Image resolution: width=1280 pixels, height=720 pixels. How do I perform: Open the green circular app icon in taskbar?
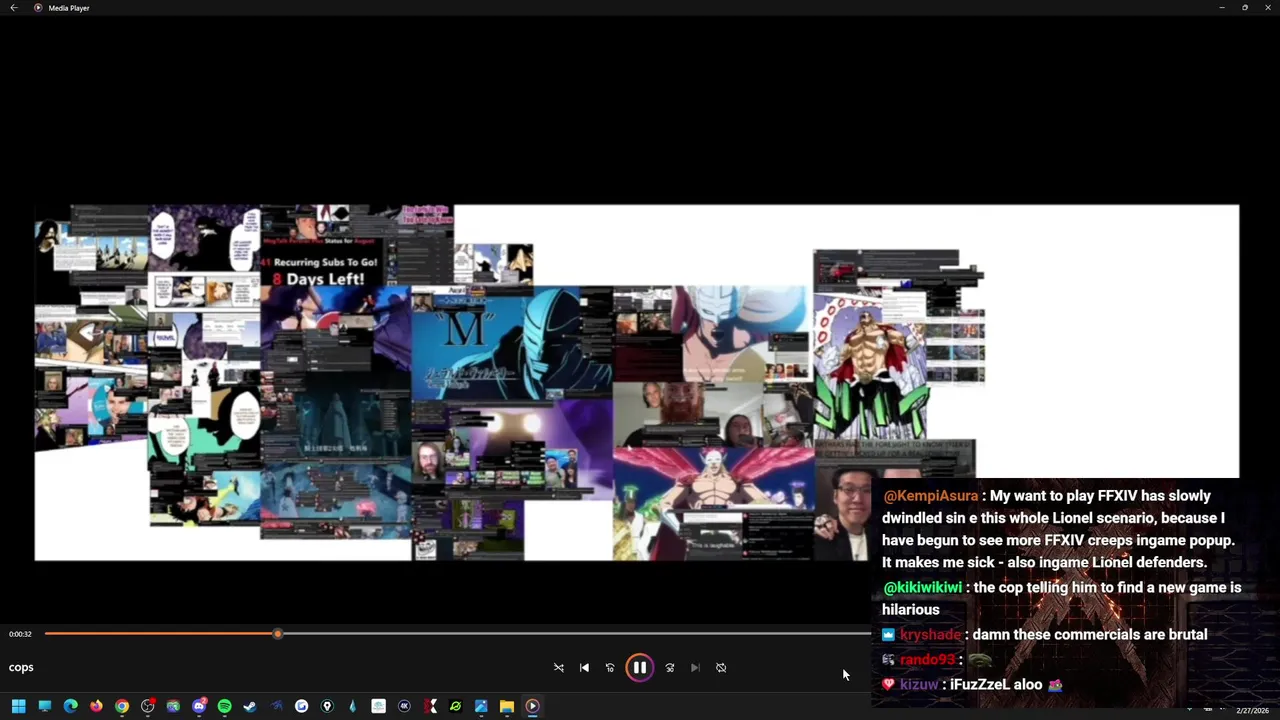(455, 706)
